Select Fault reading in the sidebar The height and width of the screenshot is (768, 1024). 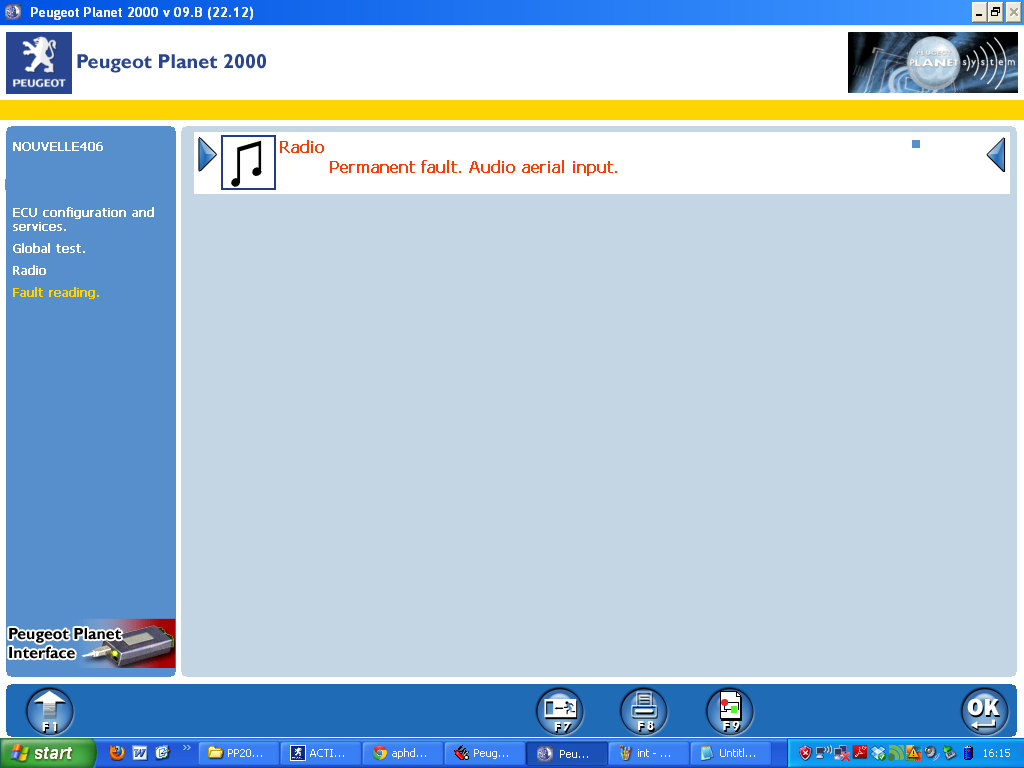click(56, 293)
